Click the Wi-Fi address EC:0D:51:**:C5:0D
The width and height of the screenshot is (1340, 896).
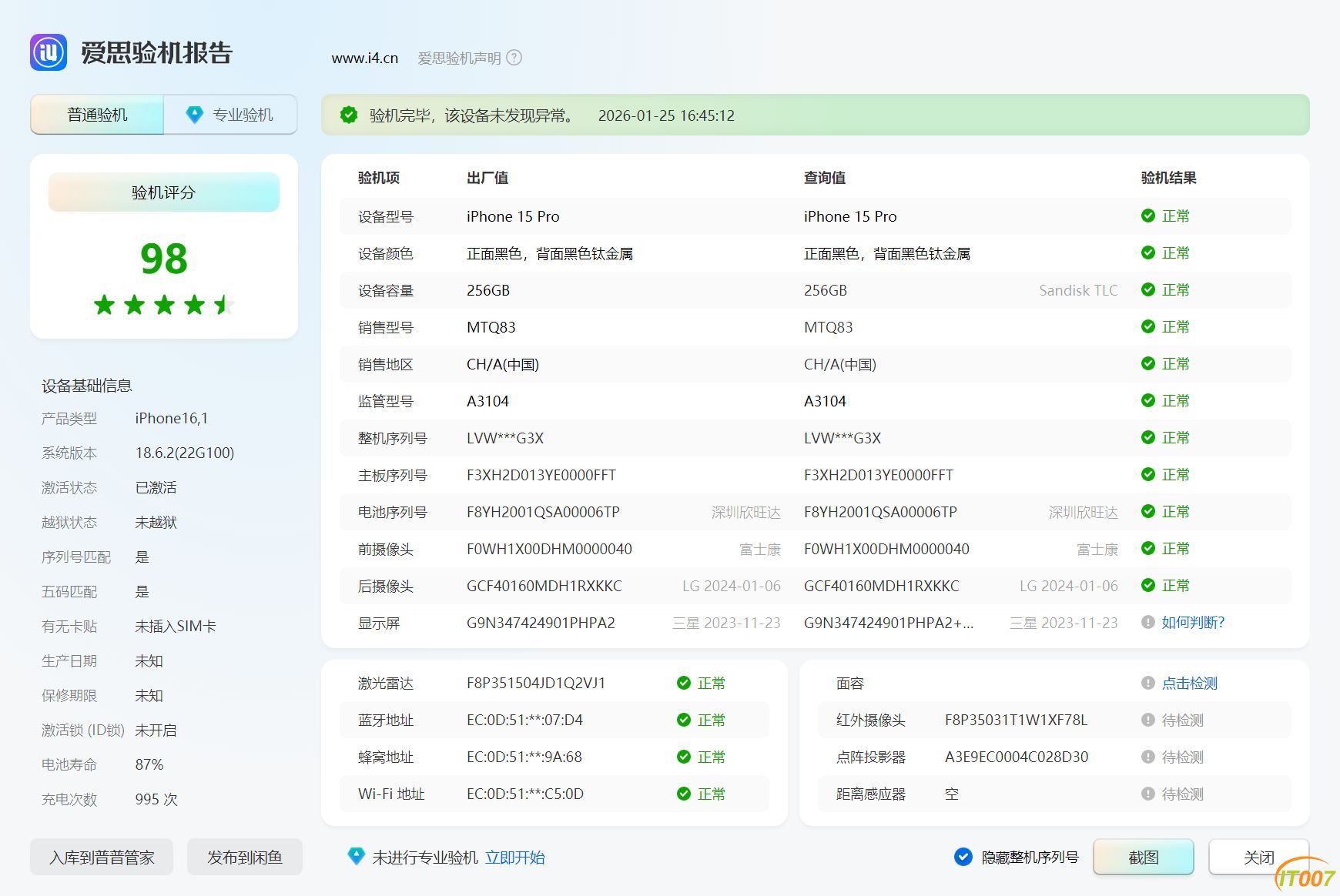tap(525, 794)
